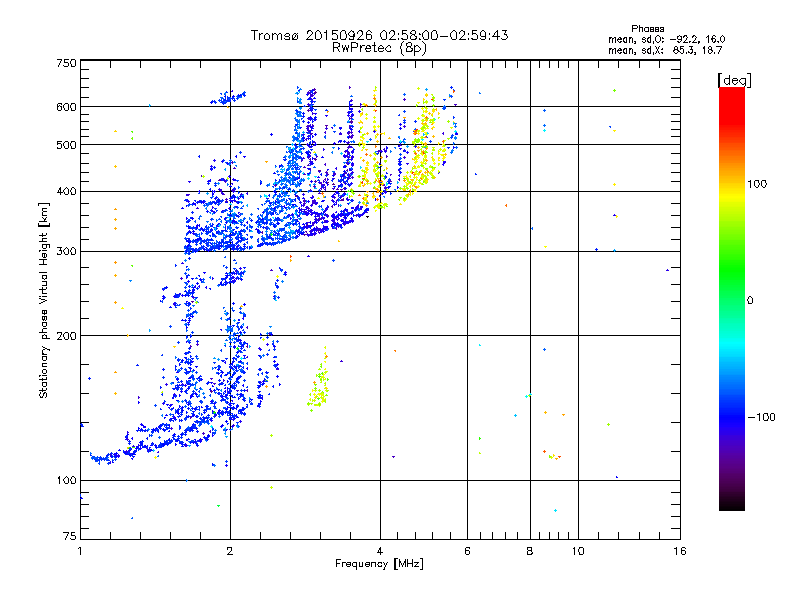The height and width of the screenshot is (600, 800).
Task: Click the y-axis tick label '200'
Action: click(x=66, y=336)
